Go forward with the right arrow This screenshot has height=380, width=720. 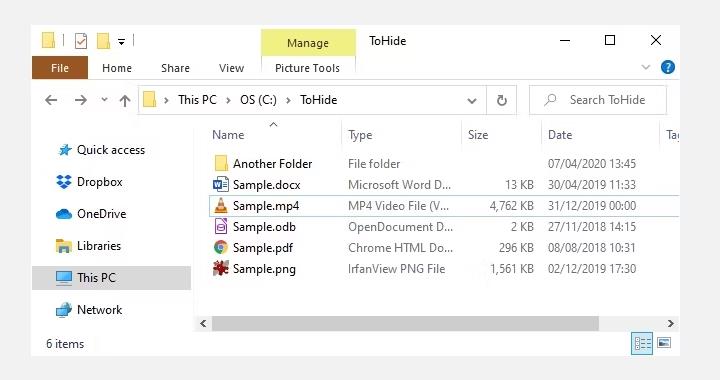coord(80,100)
